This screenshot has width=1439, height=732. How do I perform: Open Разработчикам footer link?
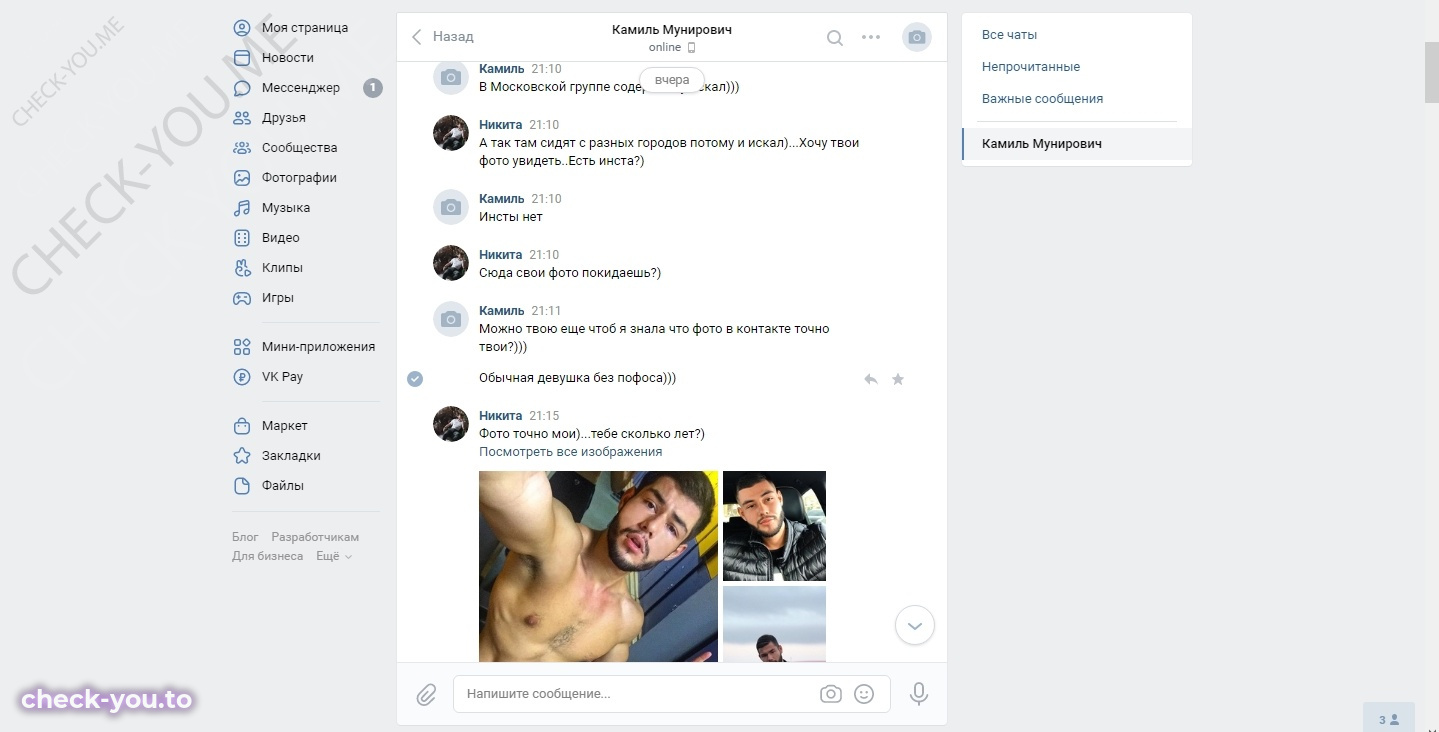[315, 537]
